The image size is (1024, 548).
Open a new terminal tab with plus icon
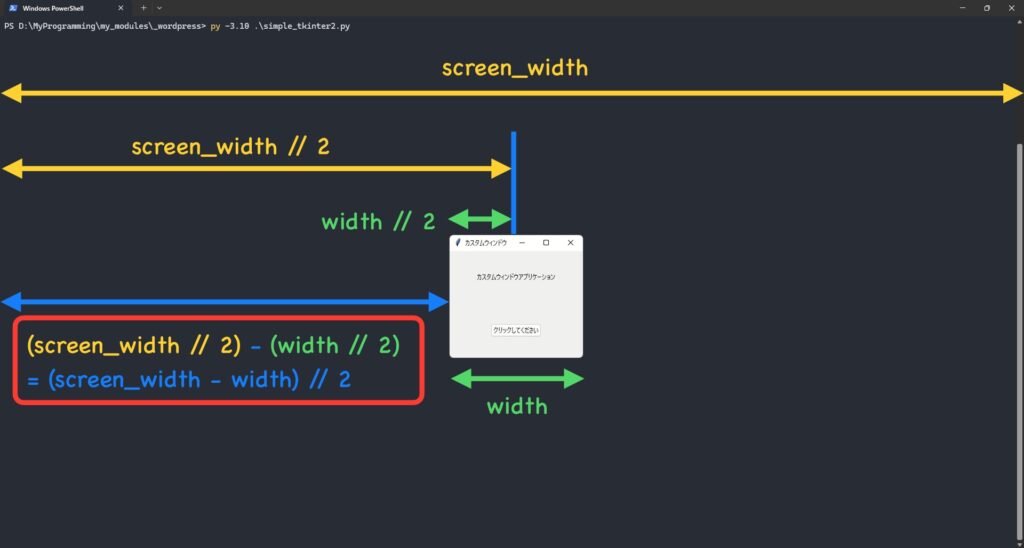click(143, 8)
